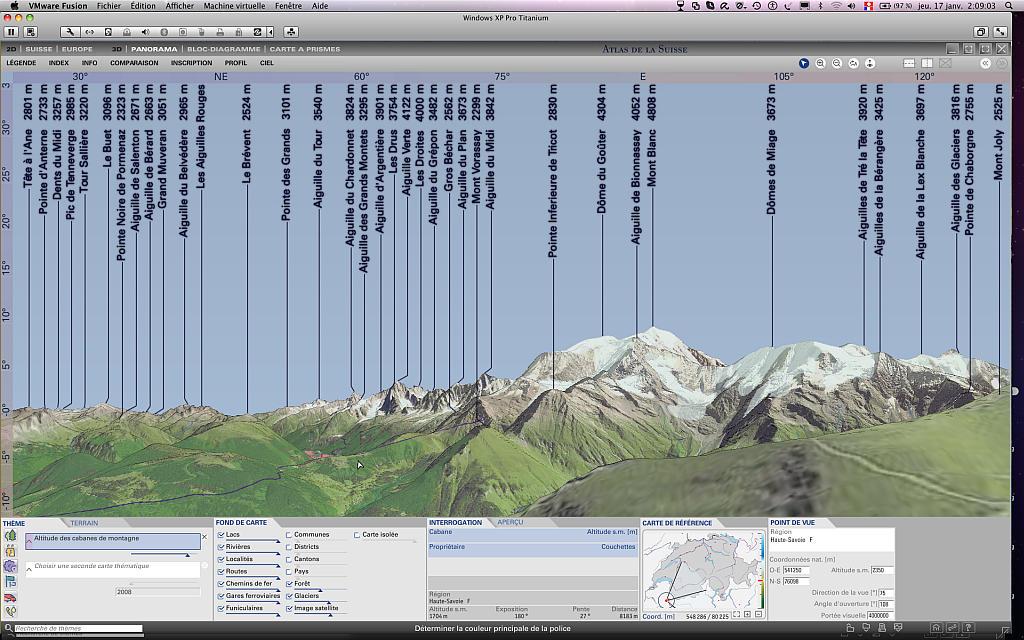
Task: Switch to the Terrain tab
Action: 84,522
